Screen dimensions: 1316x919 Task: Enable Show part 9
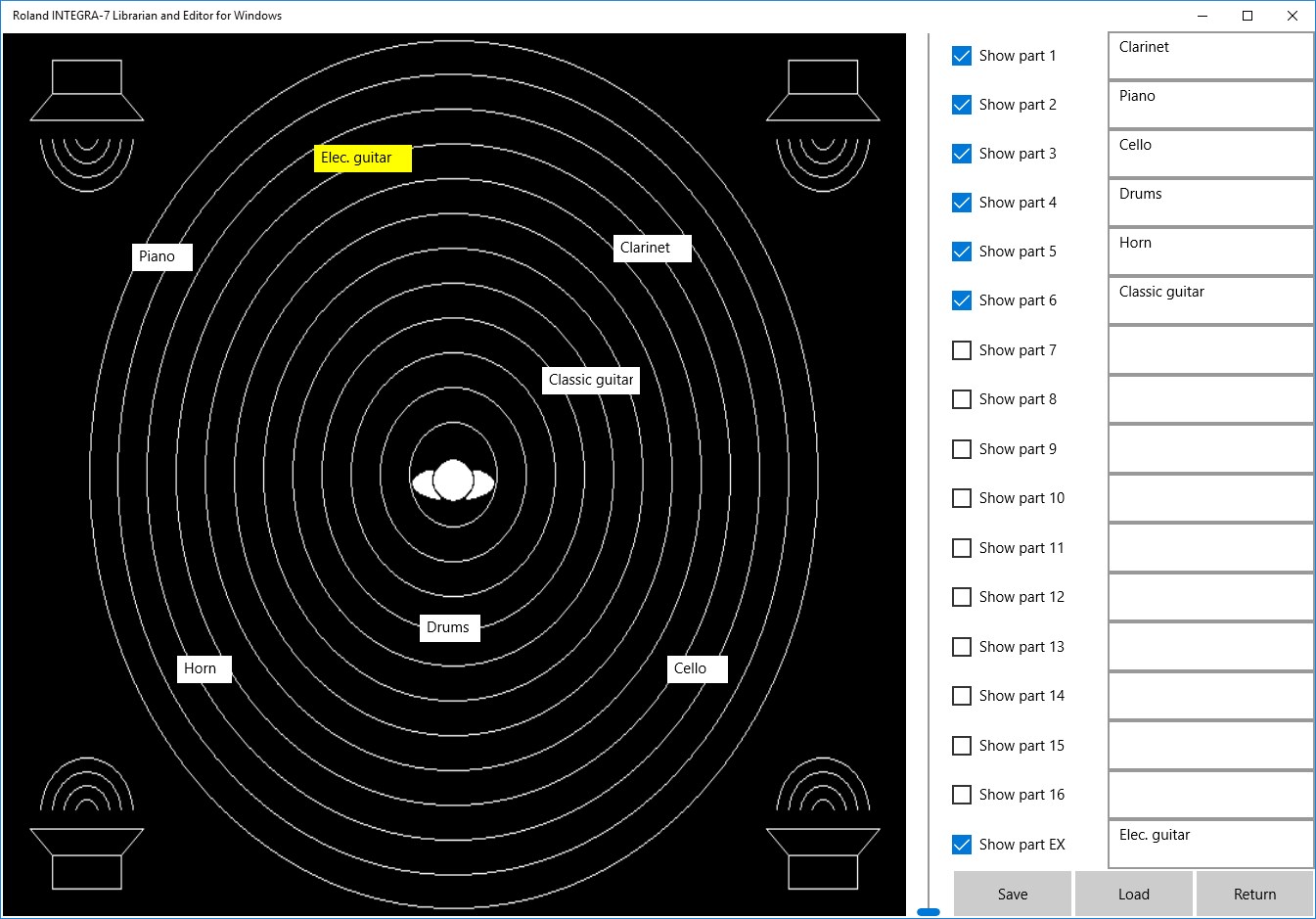coord(962,449)
